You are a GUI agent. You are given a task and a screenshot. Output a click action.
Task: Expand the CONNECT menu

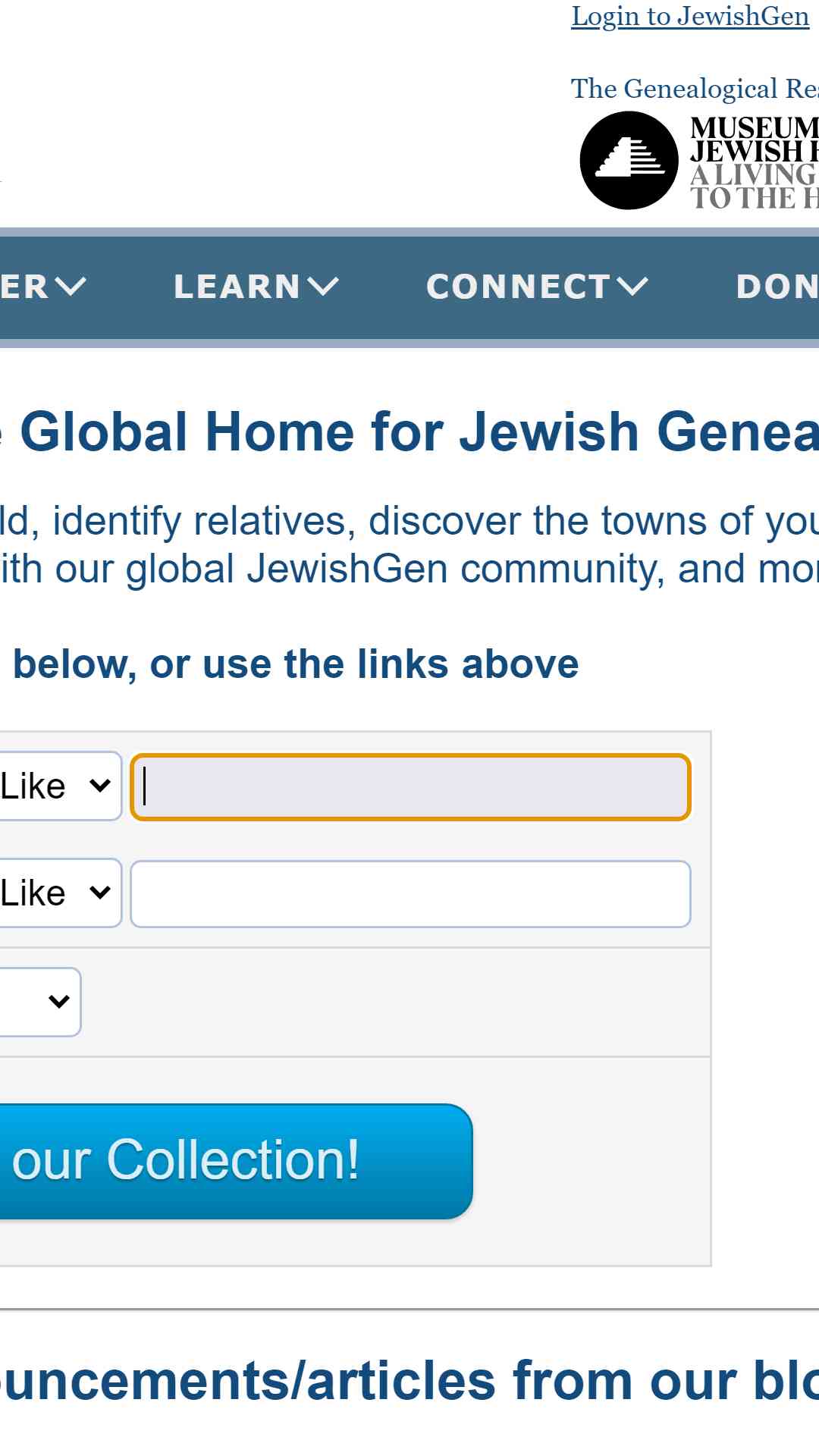tap(537, 287)
